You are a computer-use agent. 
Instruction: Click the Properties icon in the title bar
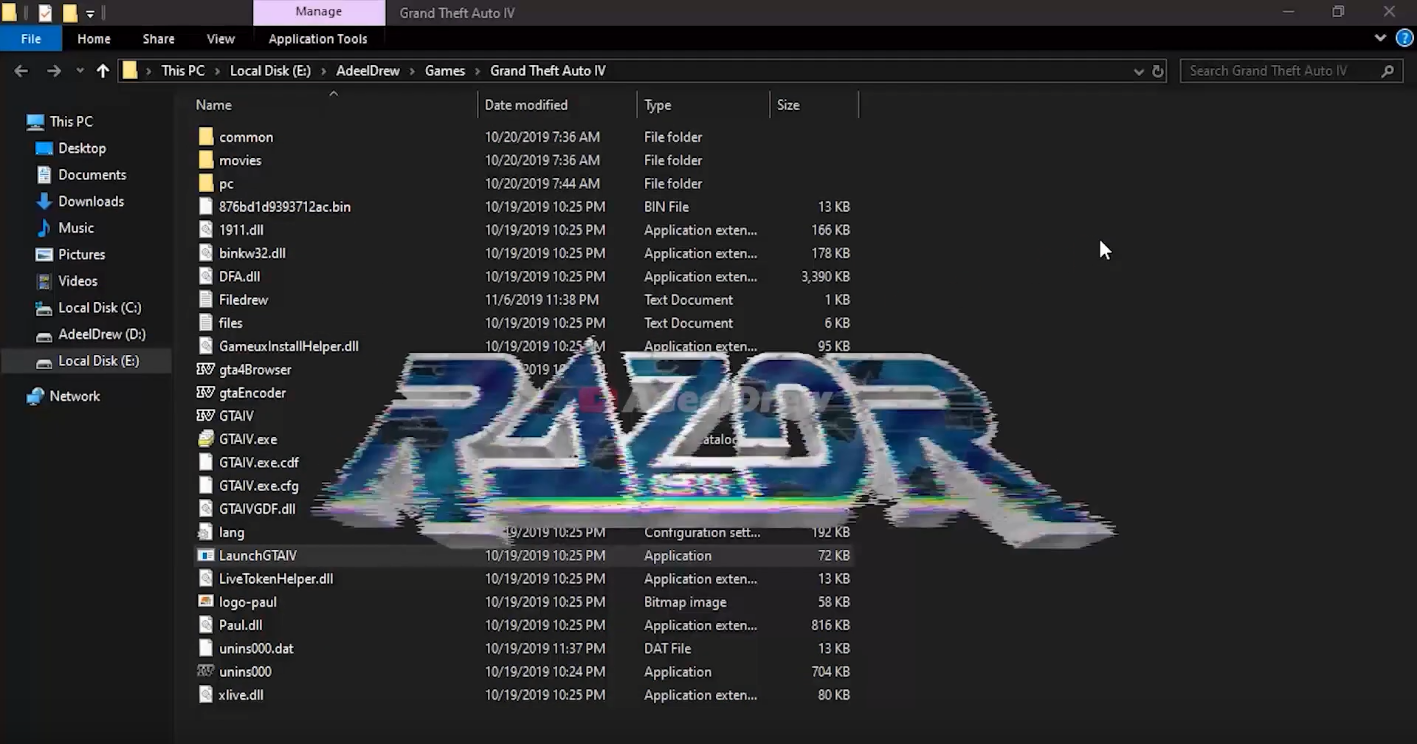tap(45, 13)
